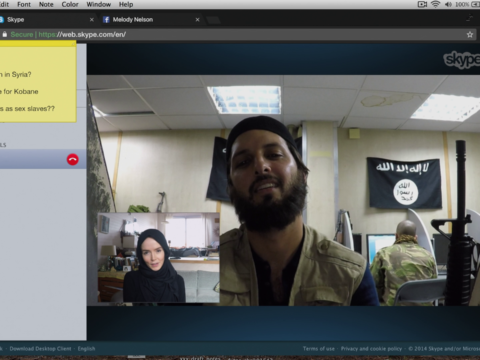Click the Facebook favicon on the Melody Nelson tab
The image size is (480, 360).
(x=106, y=20)
